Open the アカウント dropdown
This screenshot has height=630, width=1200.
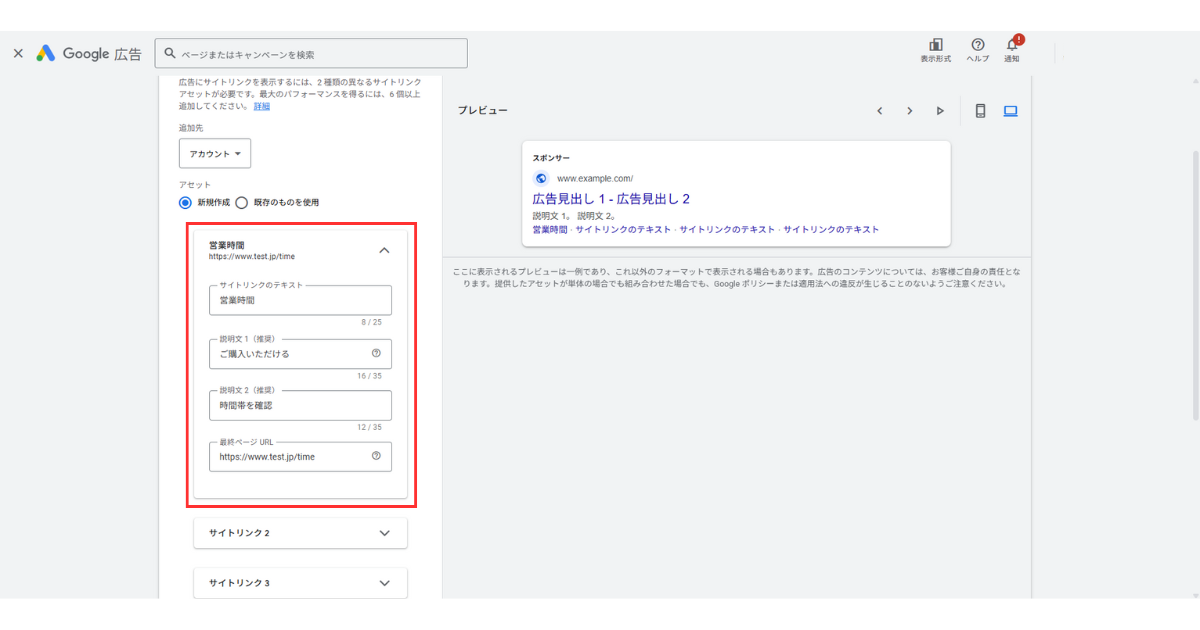215,153
